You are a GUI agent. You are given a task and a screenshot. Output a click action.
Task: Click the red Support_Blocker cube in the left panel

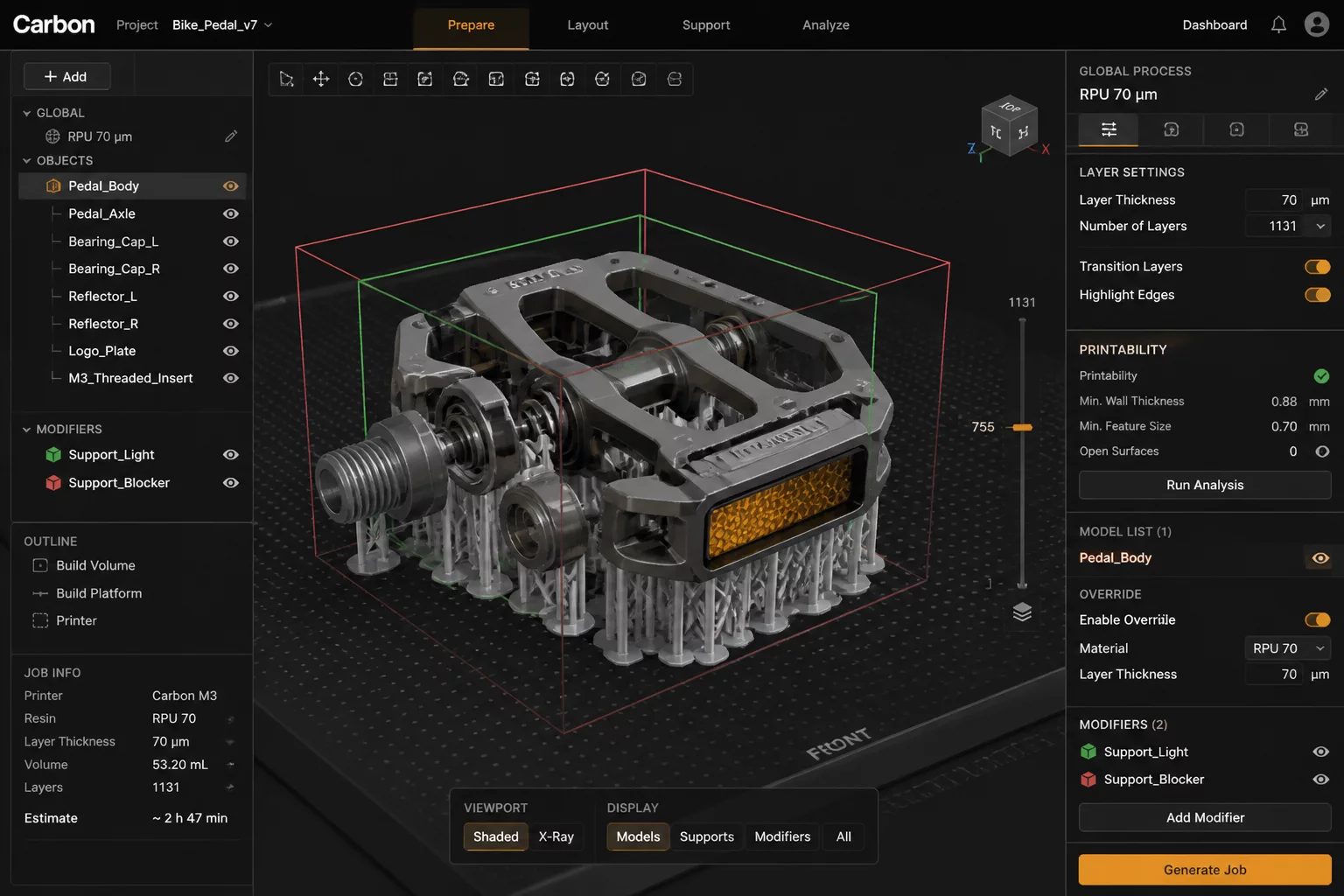[x=53, y=483]
